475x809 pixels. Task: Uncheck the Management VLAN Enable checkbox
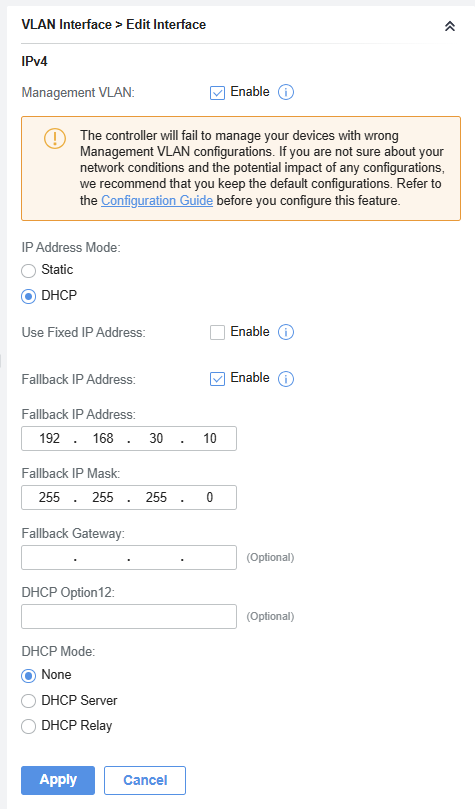(x=217, y=93)
